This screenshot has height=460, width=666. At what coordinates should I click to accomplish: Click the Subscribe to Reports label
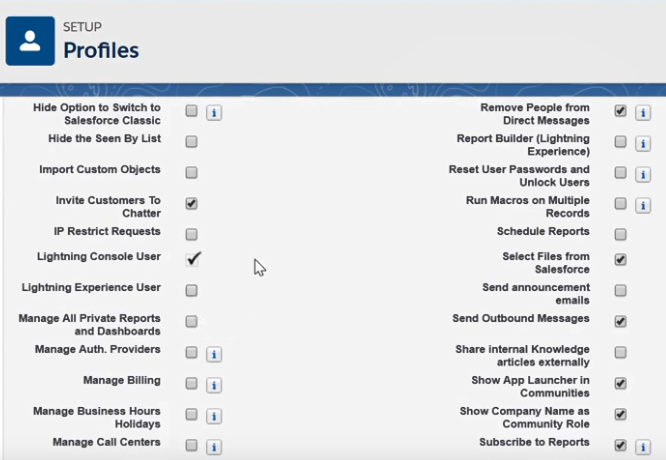click(535, 442)
